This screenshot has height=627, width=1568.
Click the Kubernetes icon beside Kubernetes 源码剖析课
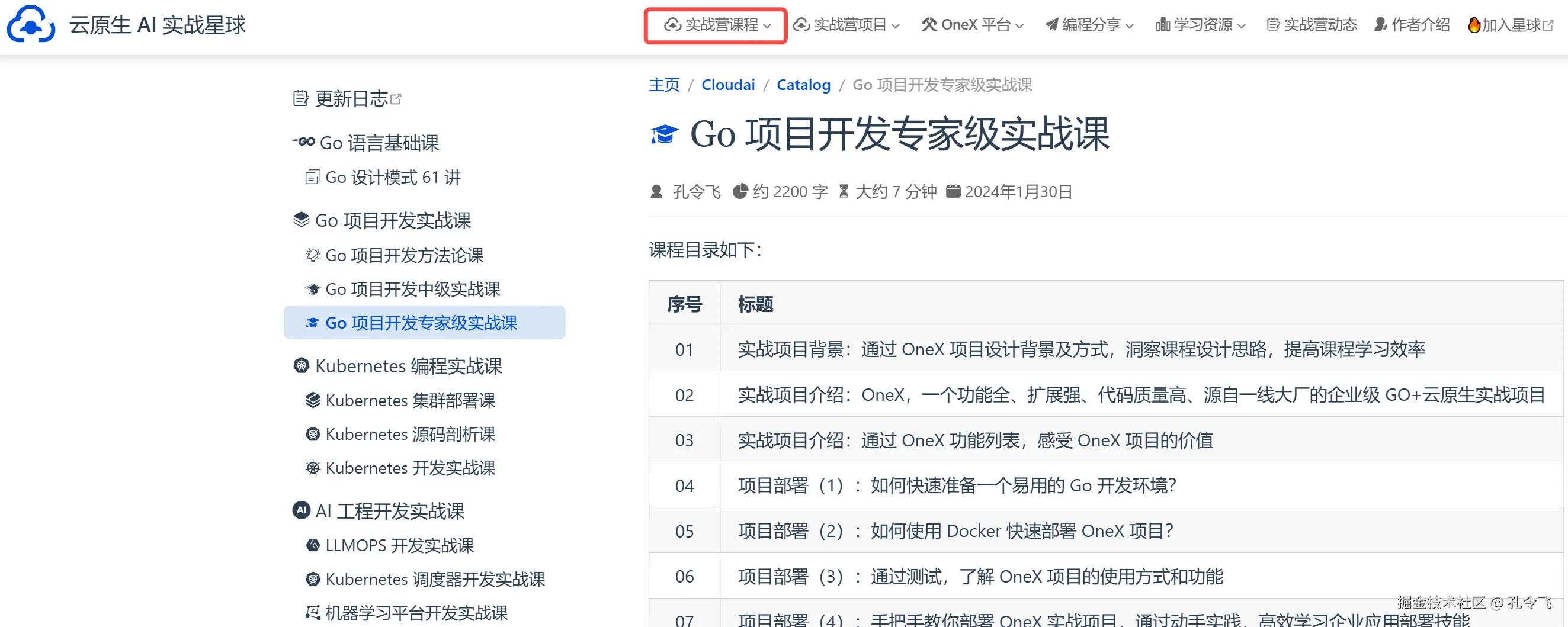tap(312, 433)
